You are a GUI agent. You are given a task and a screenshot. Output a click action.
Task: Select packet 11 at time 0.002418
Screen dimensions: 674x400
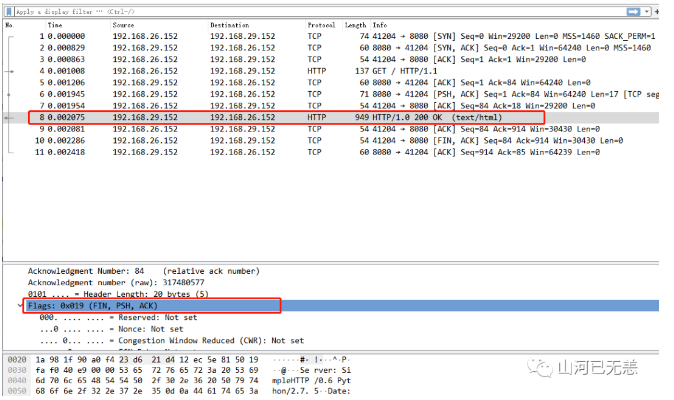tap(331, 153)
